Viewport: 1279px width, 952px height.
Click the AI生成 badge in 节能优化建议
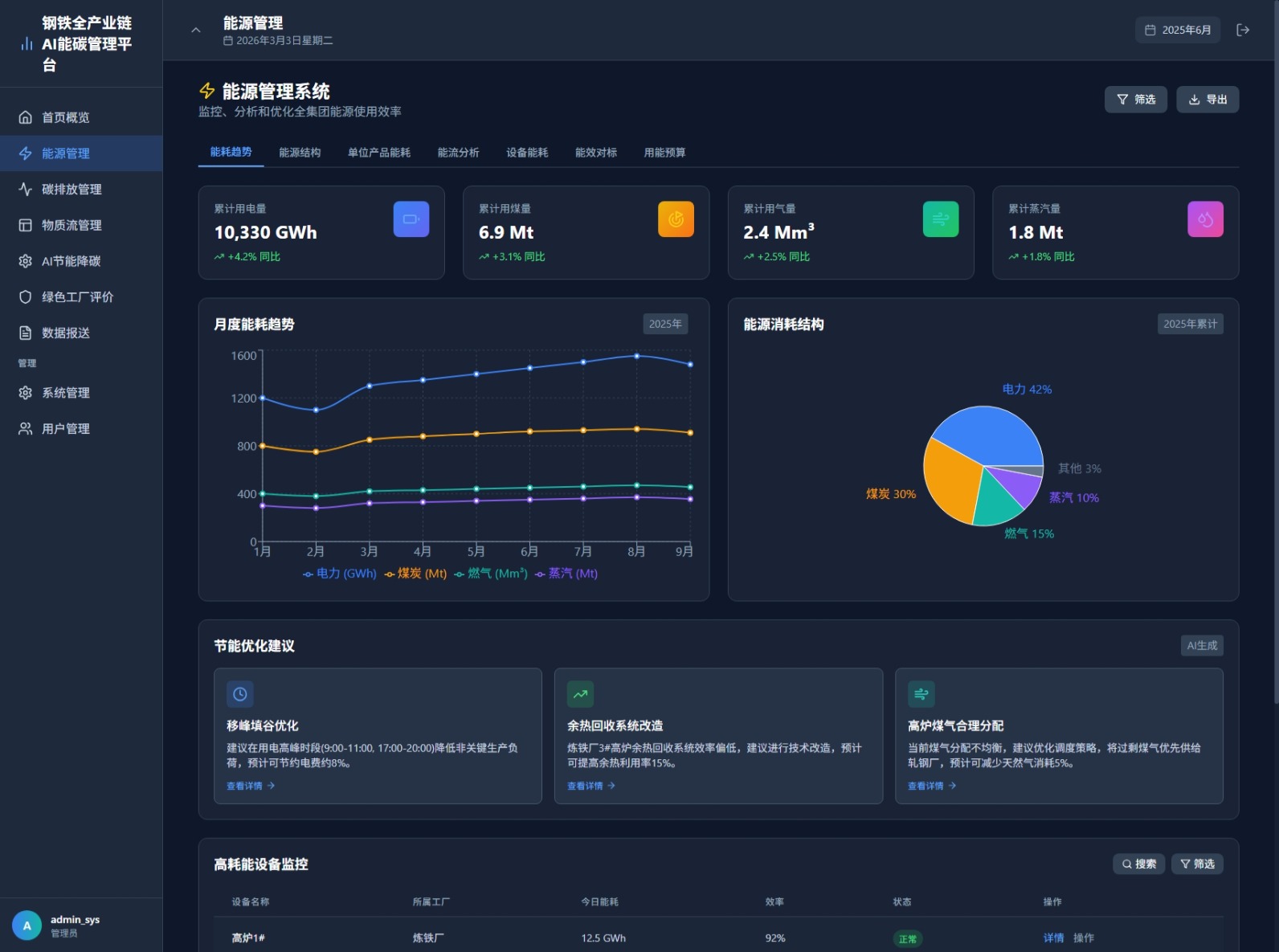point(1202,645)
